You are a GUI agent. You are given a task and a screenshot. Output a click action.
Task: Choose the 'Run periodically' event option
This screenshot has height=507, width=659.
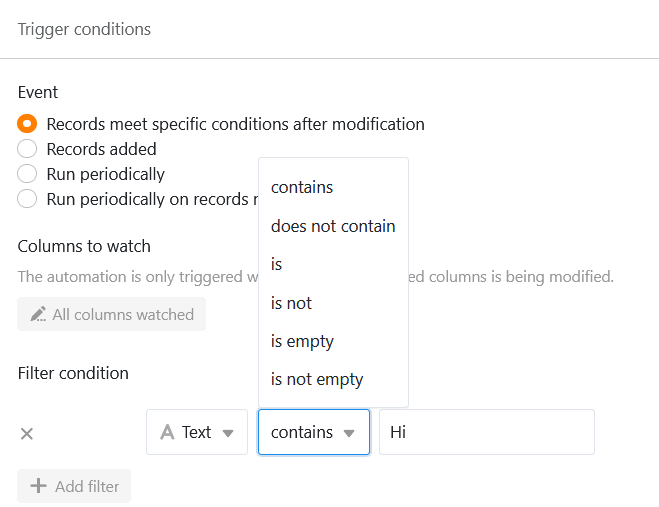pos(27,174)
